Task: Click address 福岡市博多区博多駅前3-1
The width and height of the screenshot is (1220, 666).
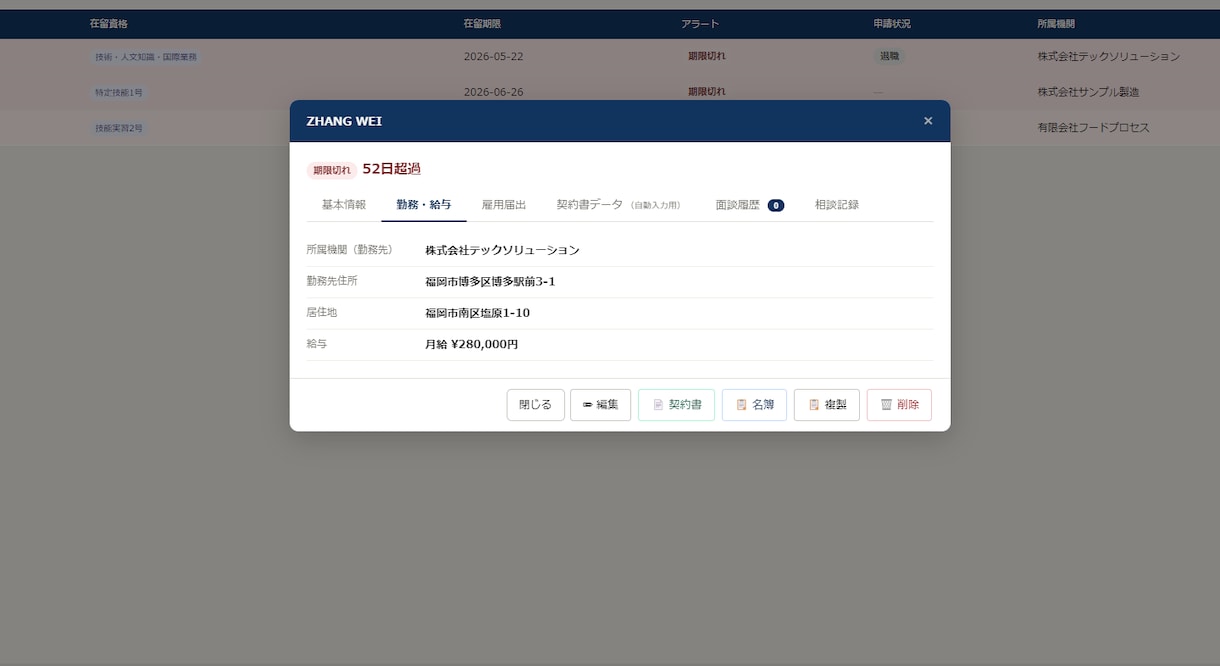Action: (490, 282)
